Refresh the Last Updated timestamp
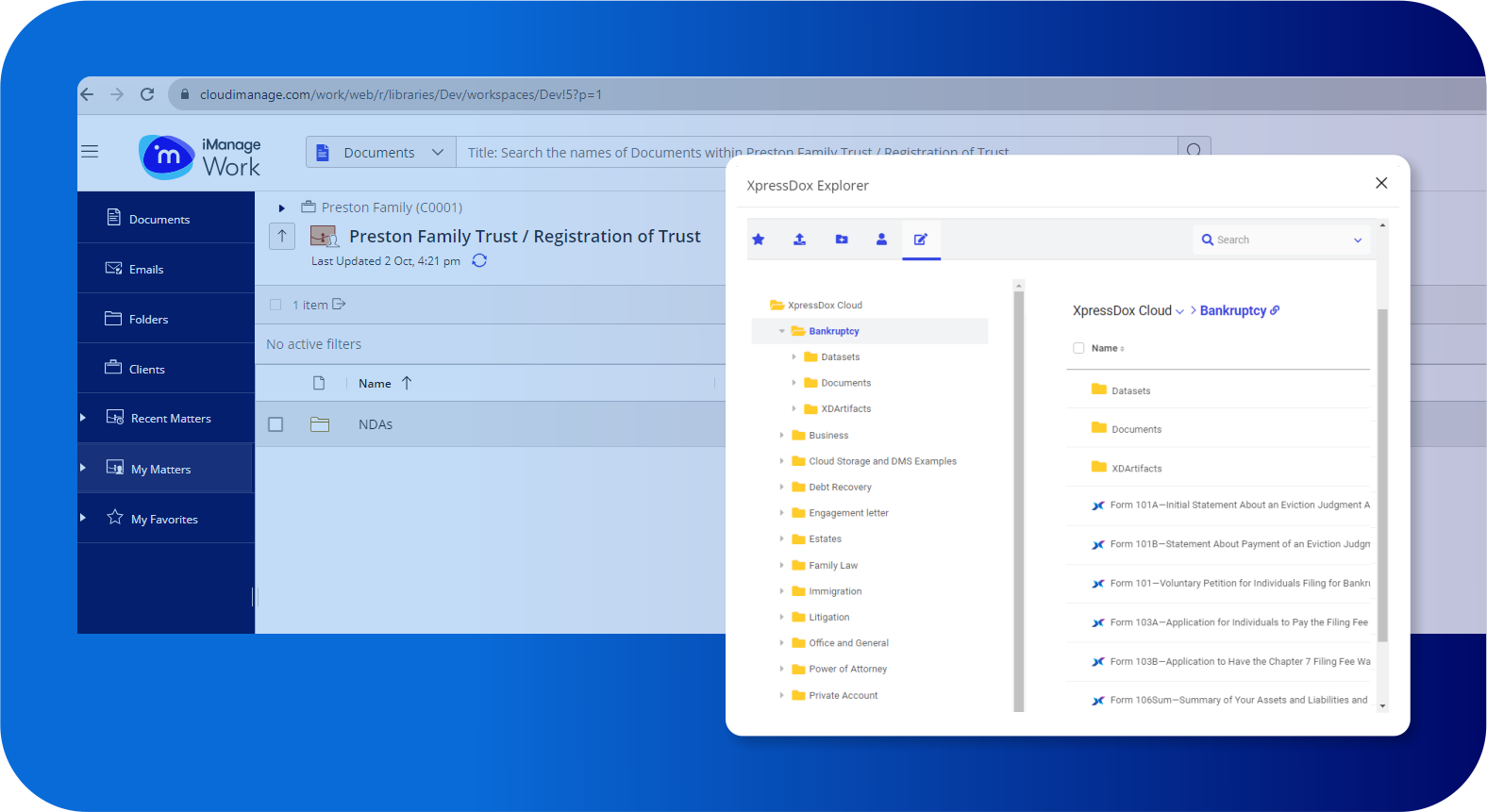 (479, 260)
